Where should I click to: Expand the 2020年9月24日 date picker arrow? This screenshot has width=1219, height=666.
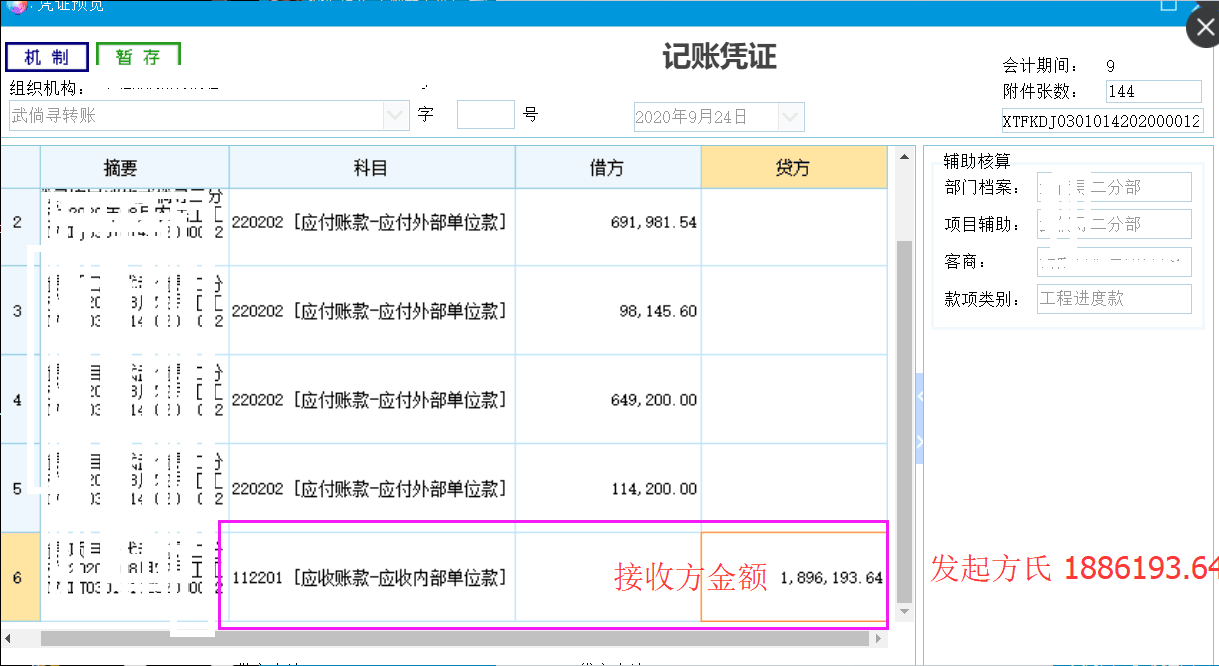(x=790, y=117)
